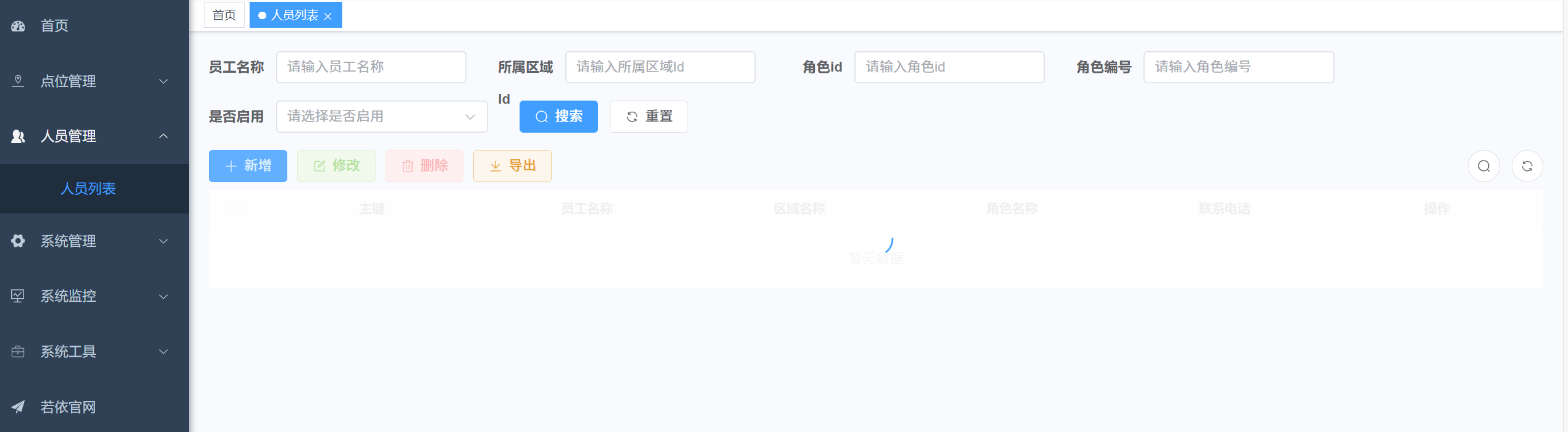Click the people icon for 人员管理
Image resolution: width=1568 pixels, height=432 pixels.
(x=18, y=136)
